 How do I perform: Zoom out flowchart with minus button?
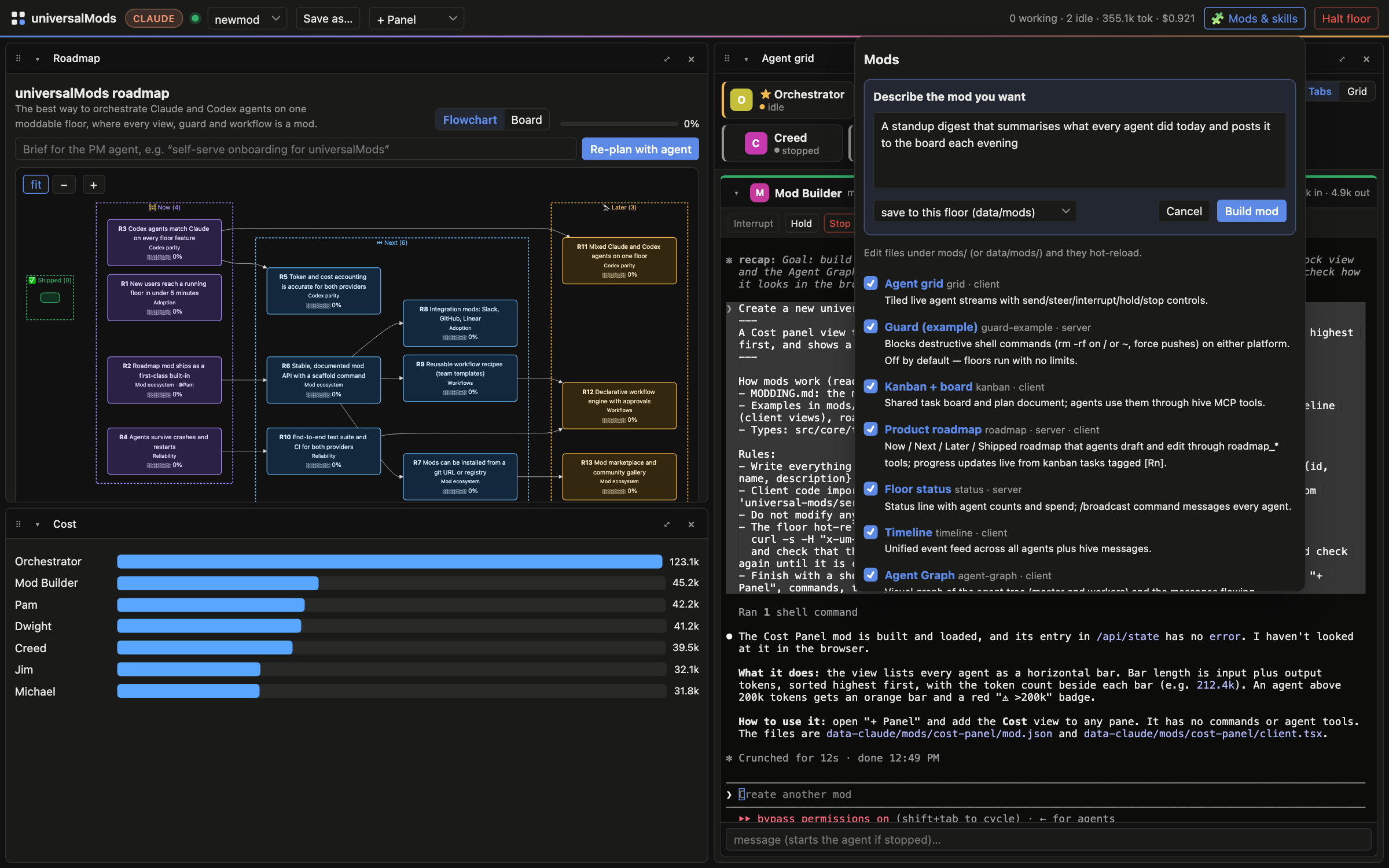click(x=64, y=185)
